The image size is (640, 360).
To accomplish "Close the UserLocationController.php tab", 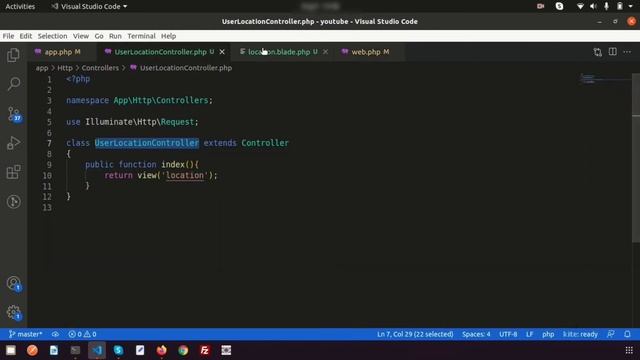I will (222, 52).
